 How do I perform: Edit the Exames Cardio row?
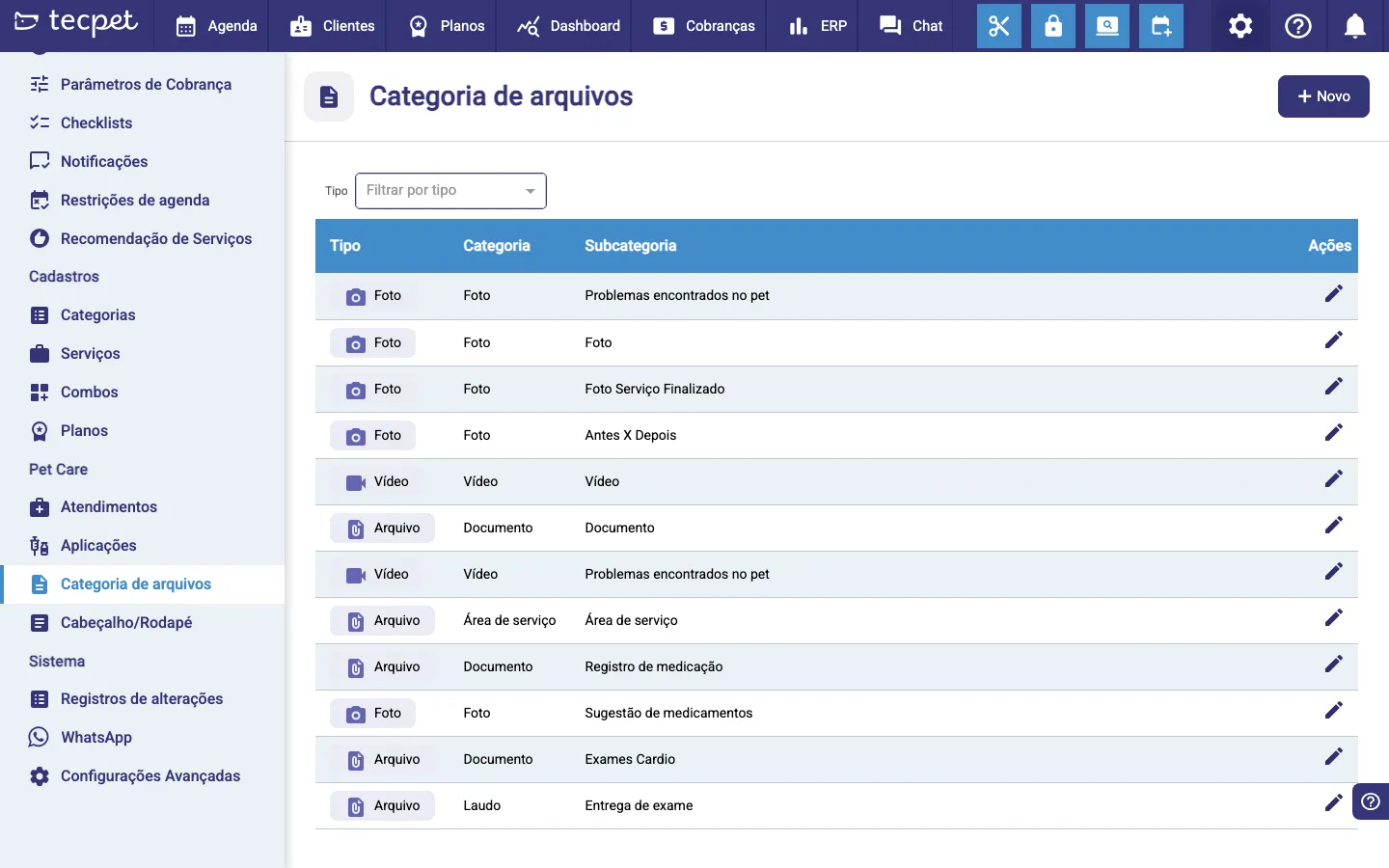coord(1334,757)
